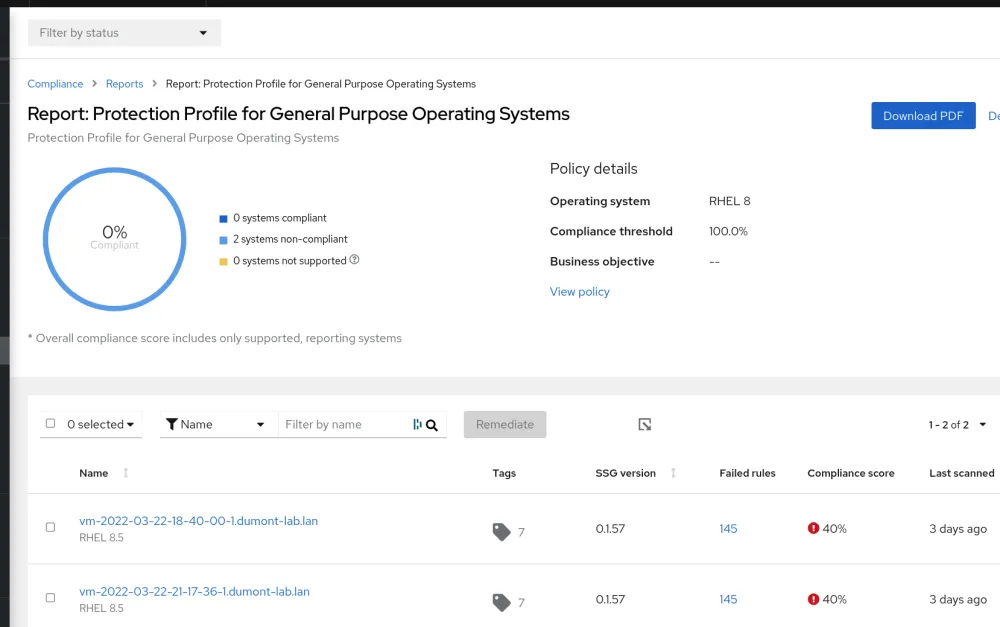
Task: Check the checkbox for vm-2022-03-22-21-17-36-1
Action: pos(50,598)
